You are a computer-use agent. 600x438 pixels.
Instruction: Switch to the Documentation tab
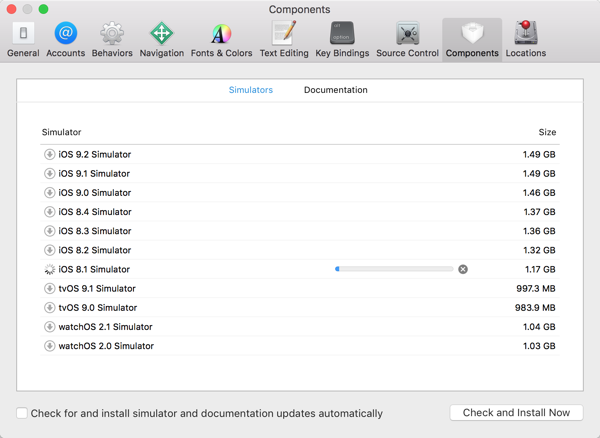[x=336, y=90]
